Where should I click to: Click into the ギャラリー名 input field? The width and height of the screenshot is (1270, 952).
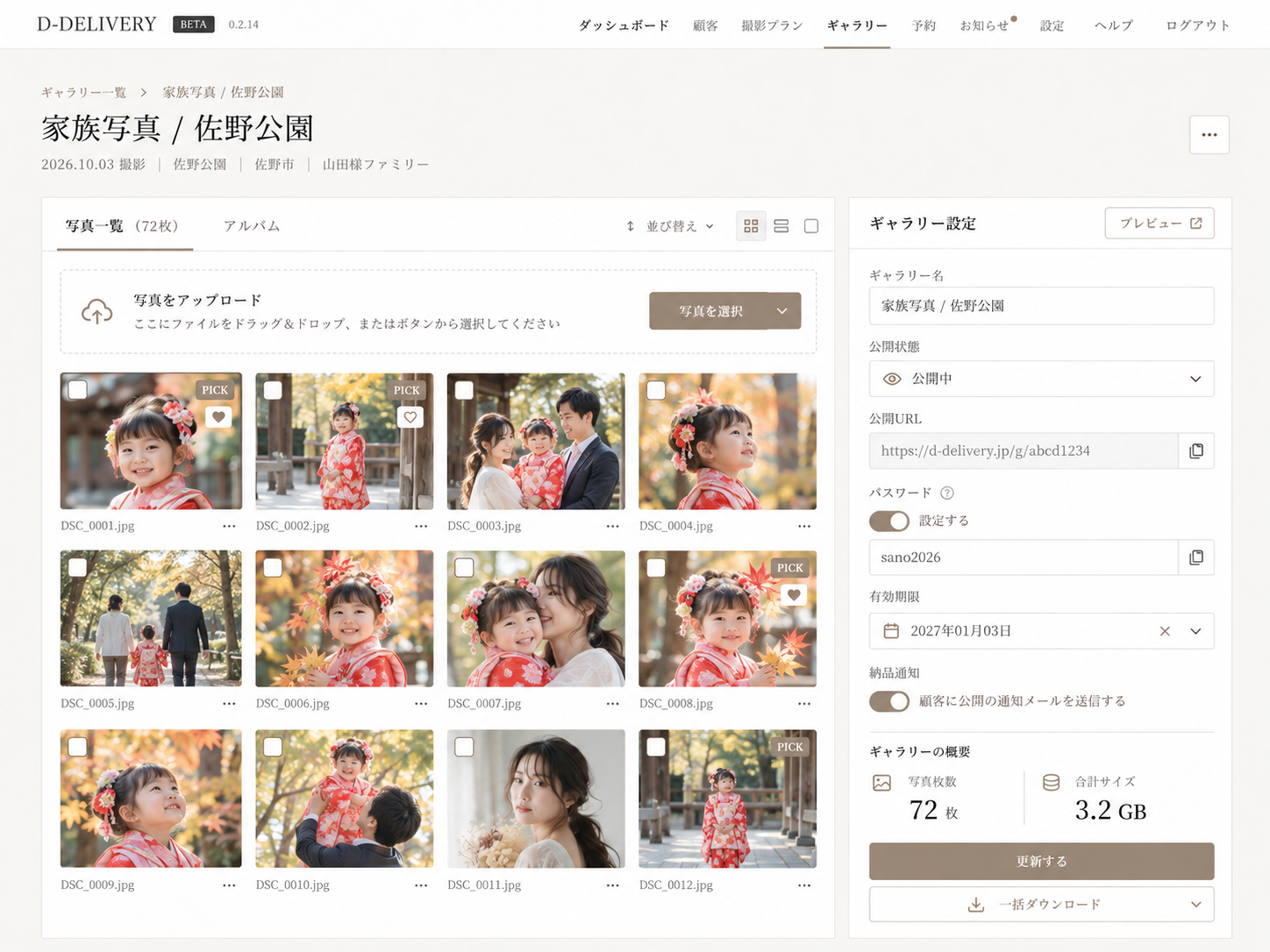1041,306
